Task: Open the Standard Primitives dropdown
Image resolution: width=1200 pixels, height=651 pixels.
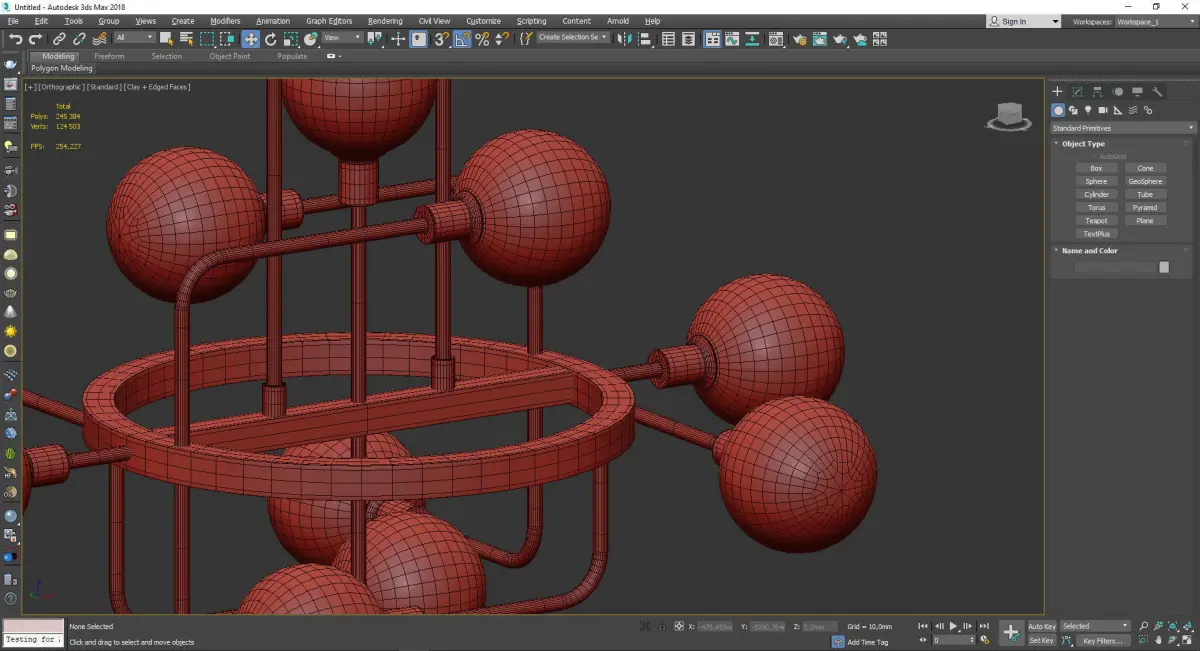Action: [x=1122, y=128]
